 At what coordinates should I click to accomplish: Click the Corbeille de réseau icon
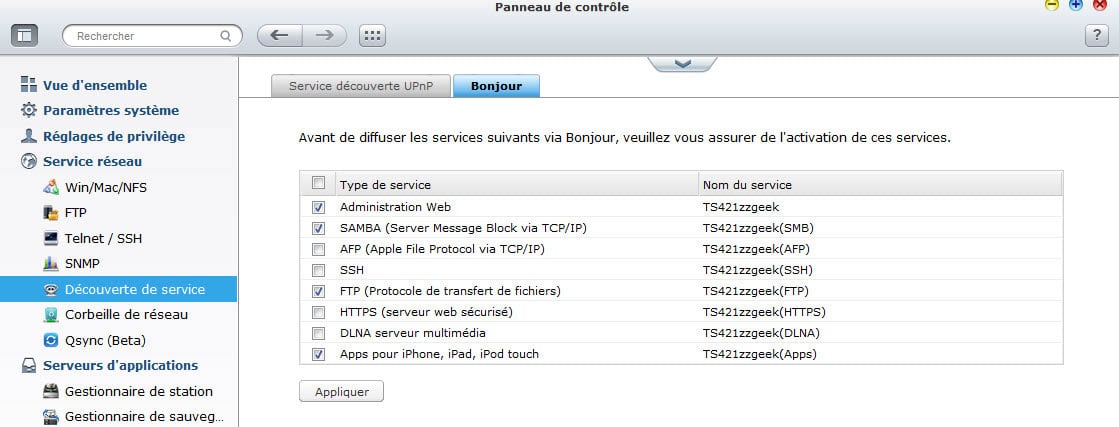[x=51, y=315]
